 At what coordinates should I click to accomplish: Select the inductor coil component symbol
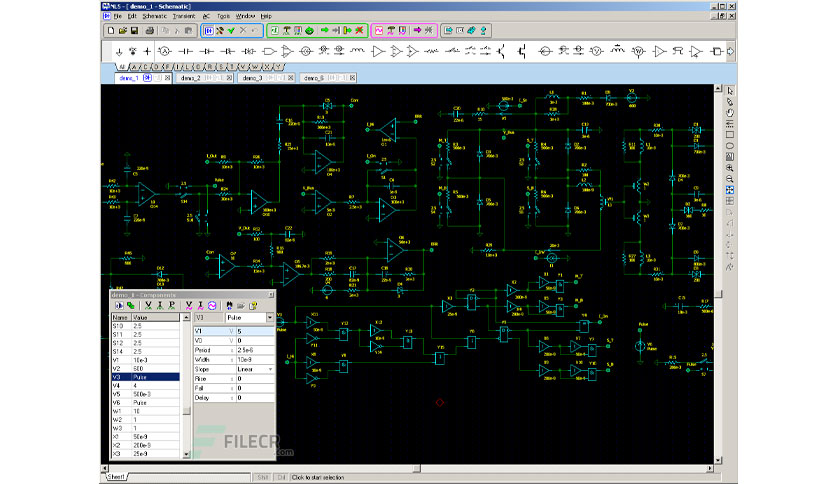[357, 51]
